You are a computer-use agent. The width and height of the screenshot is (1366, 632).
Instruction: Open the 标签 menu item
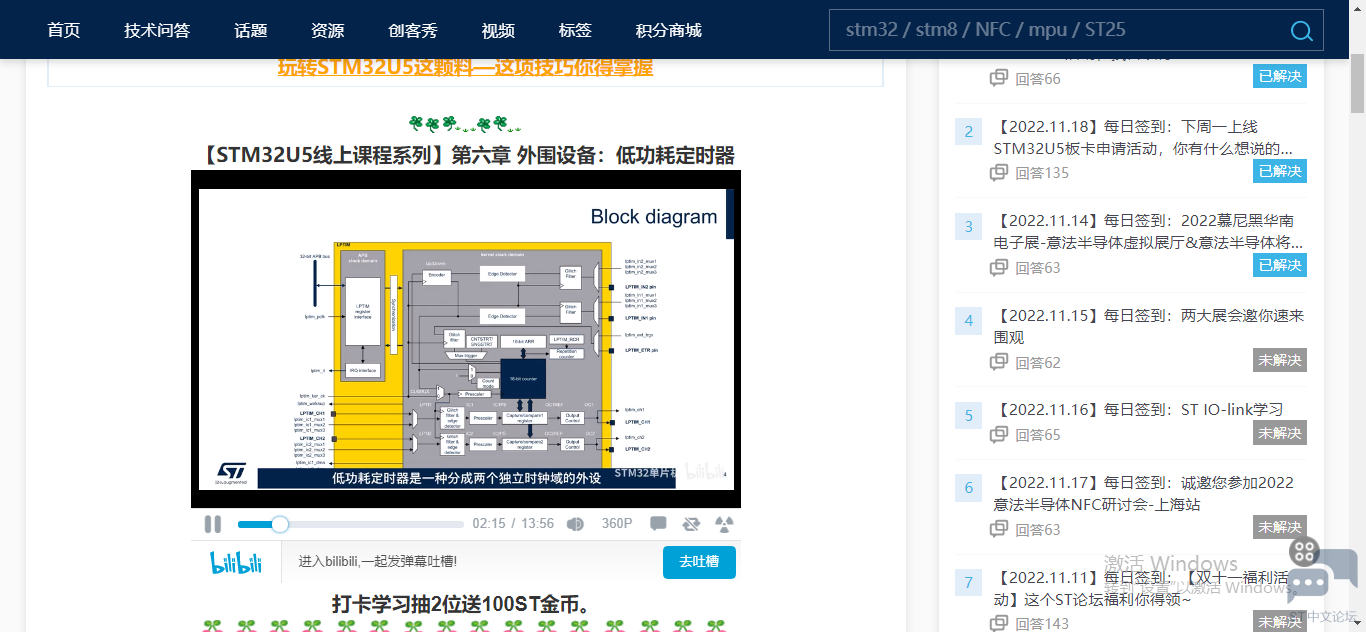[x=575, y=30]
